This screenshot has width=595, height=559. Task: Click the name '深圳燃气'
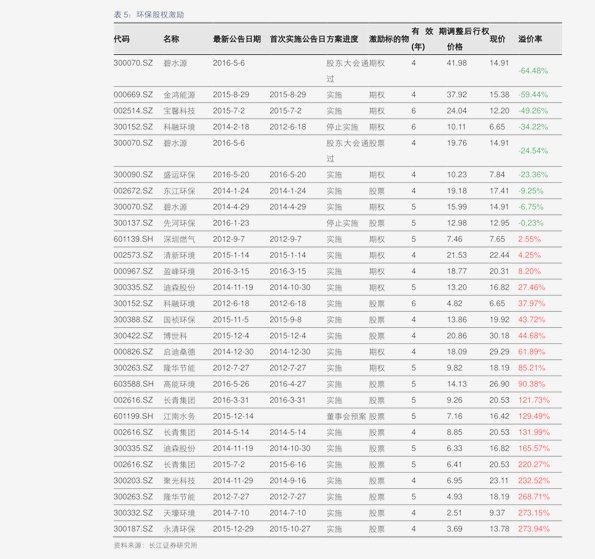(x=179, y=239)
